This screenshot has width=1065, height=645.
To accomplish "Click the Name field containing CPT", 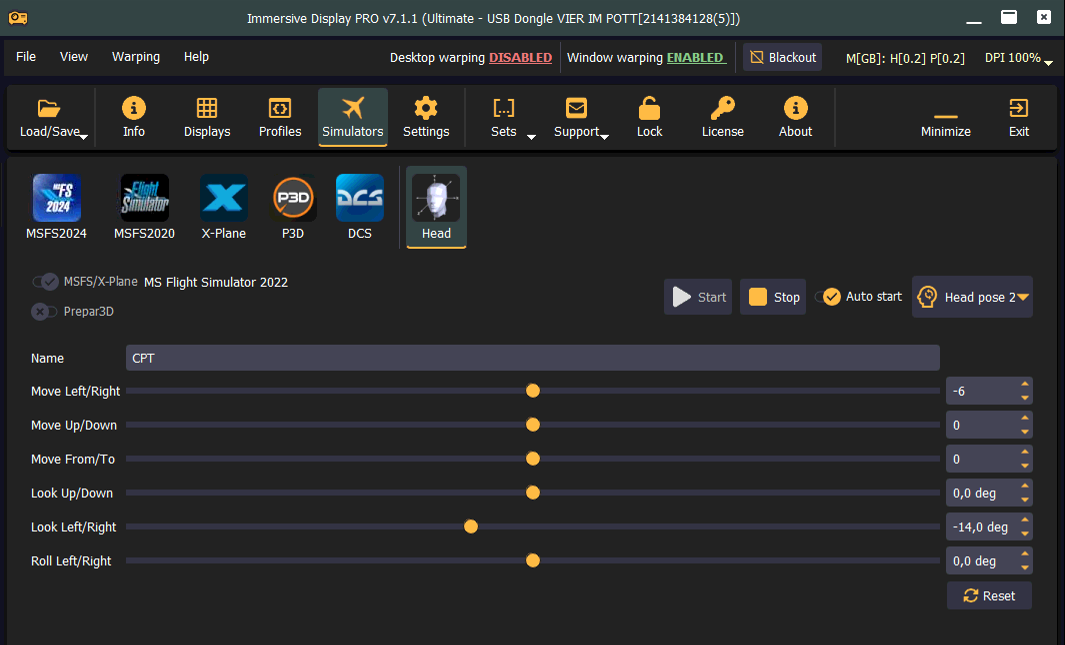I will pos(532,358).
